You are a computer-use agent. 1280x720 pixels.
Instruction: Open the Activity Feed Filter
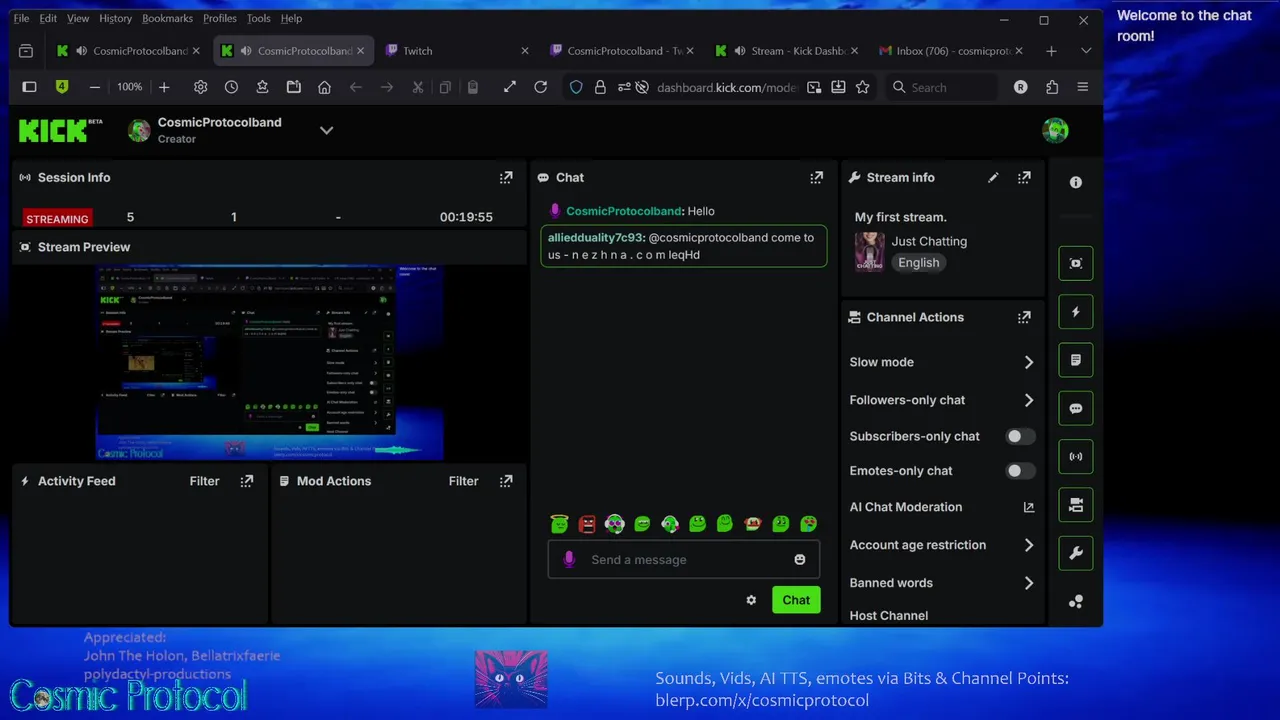(204, 481)
